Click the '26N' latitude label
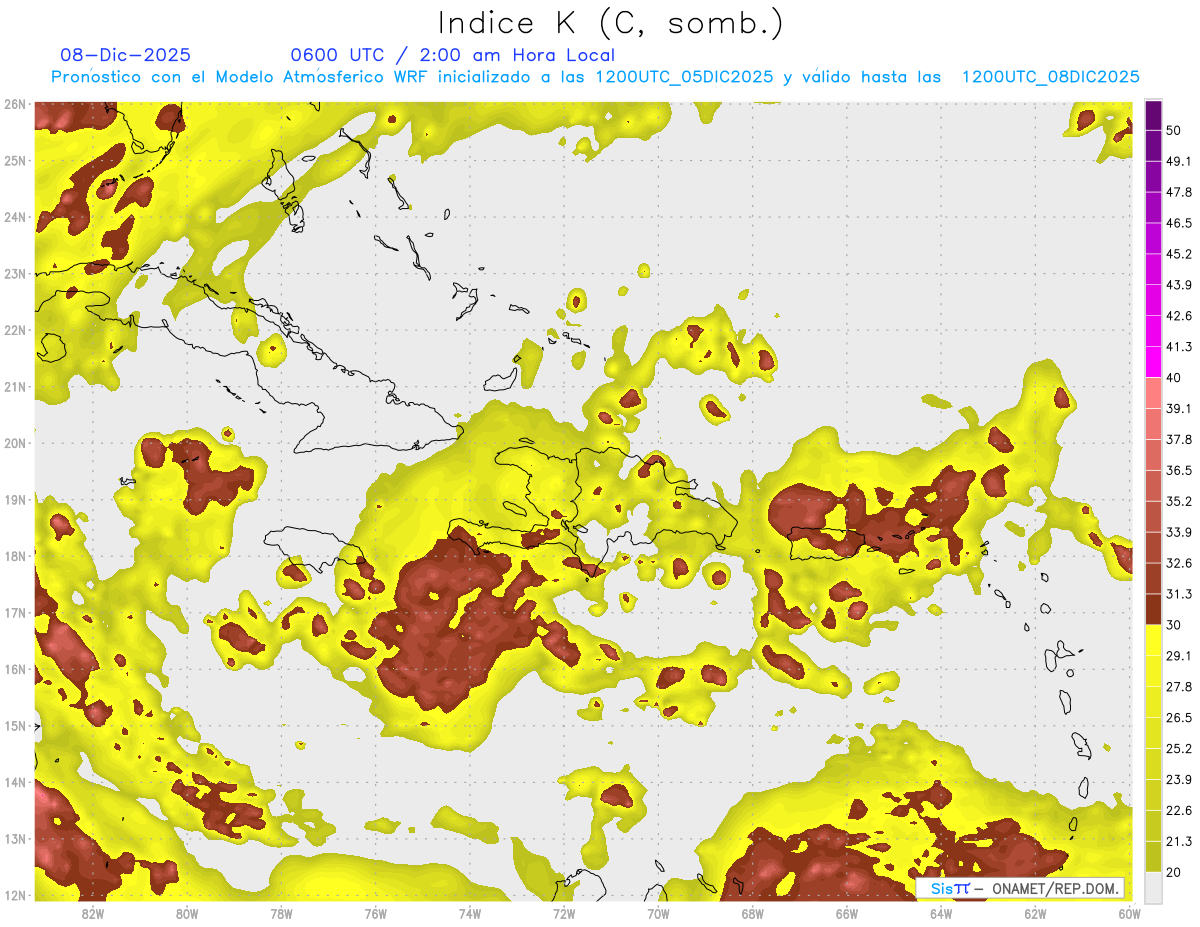Viewport: 1200px width, 927px height. click(15, 104)
